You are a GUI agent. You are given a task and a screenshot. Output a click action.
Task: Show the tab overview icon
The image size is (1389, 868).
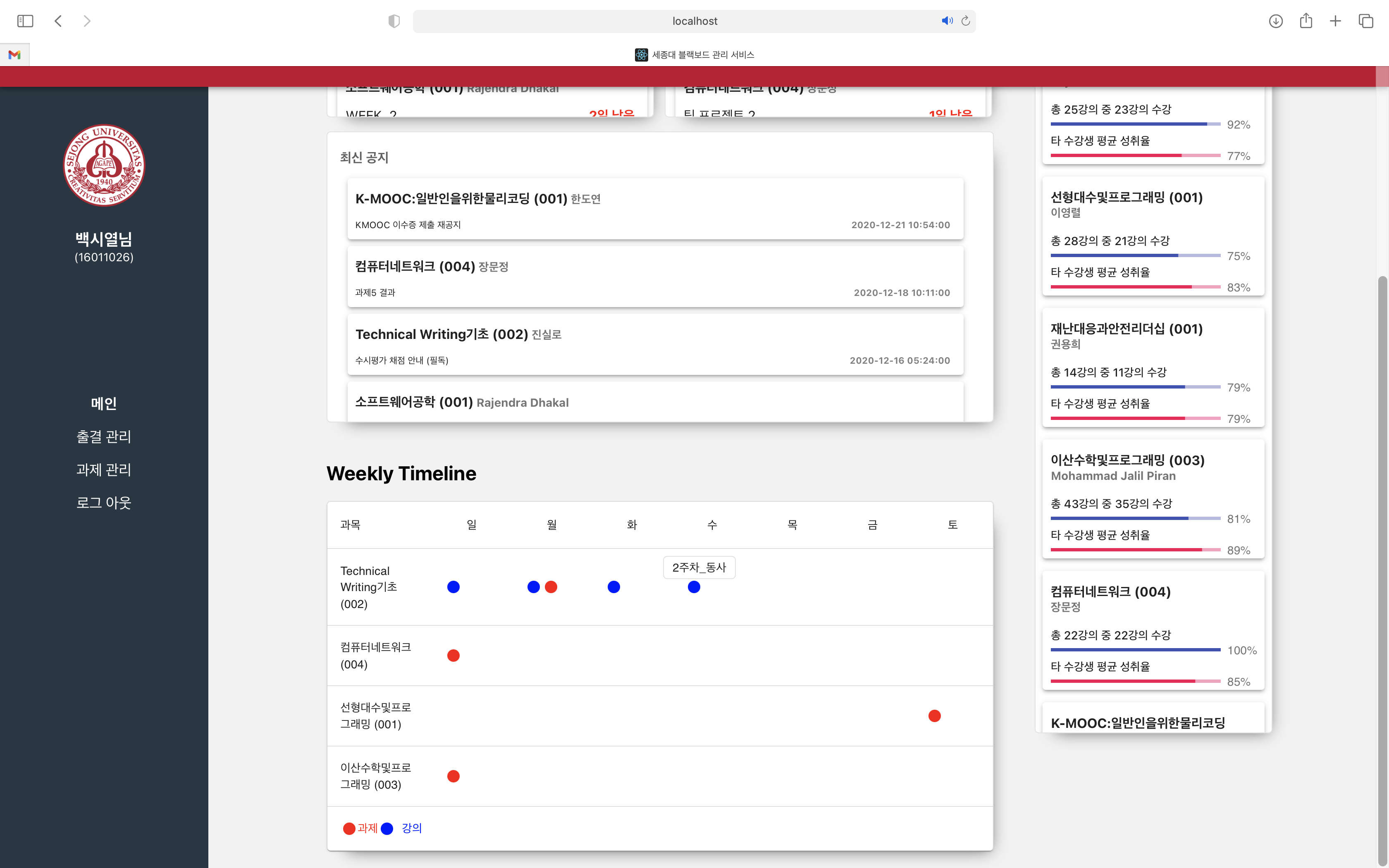pyautogui.click(x=1365, y=21)
